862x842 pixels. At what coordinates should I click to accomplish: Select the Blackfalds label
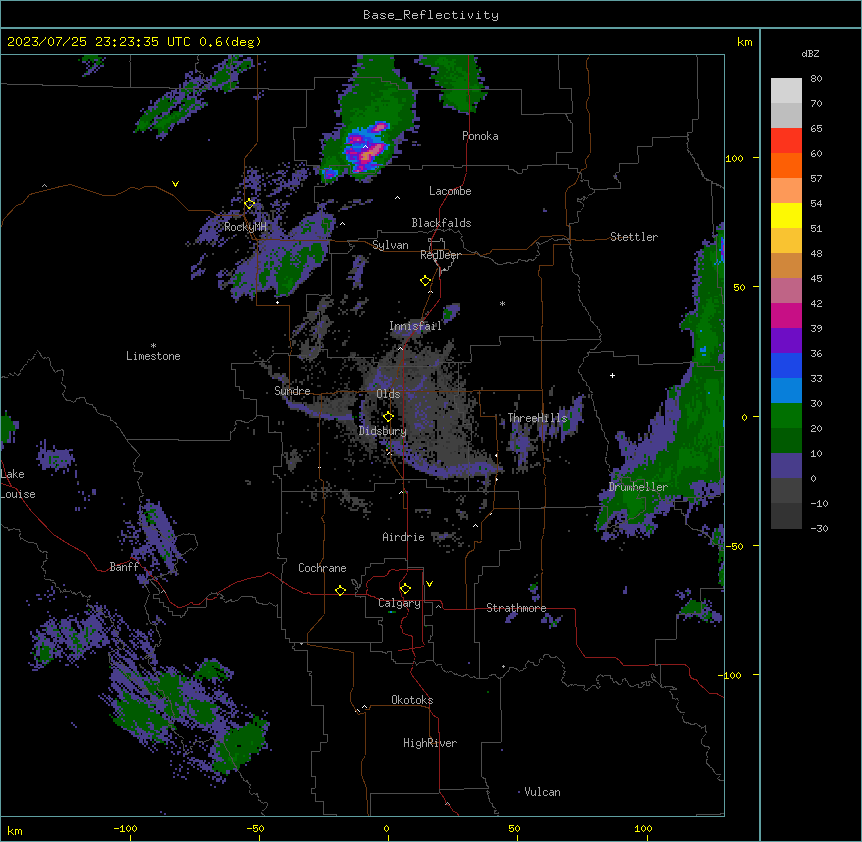click(441, 223)
